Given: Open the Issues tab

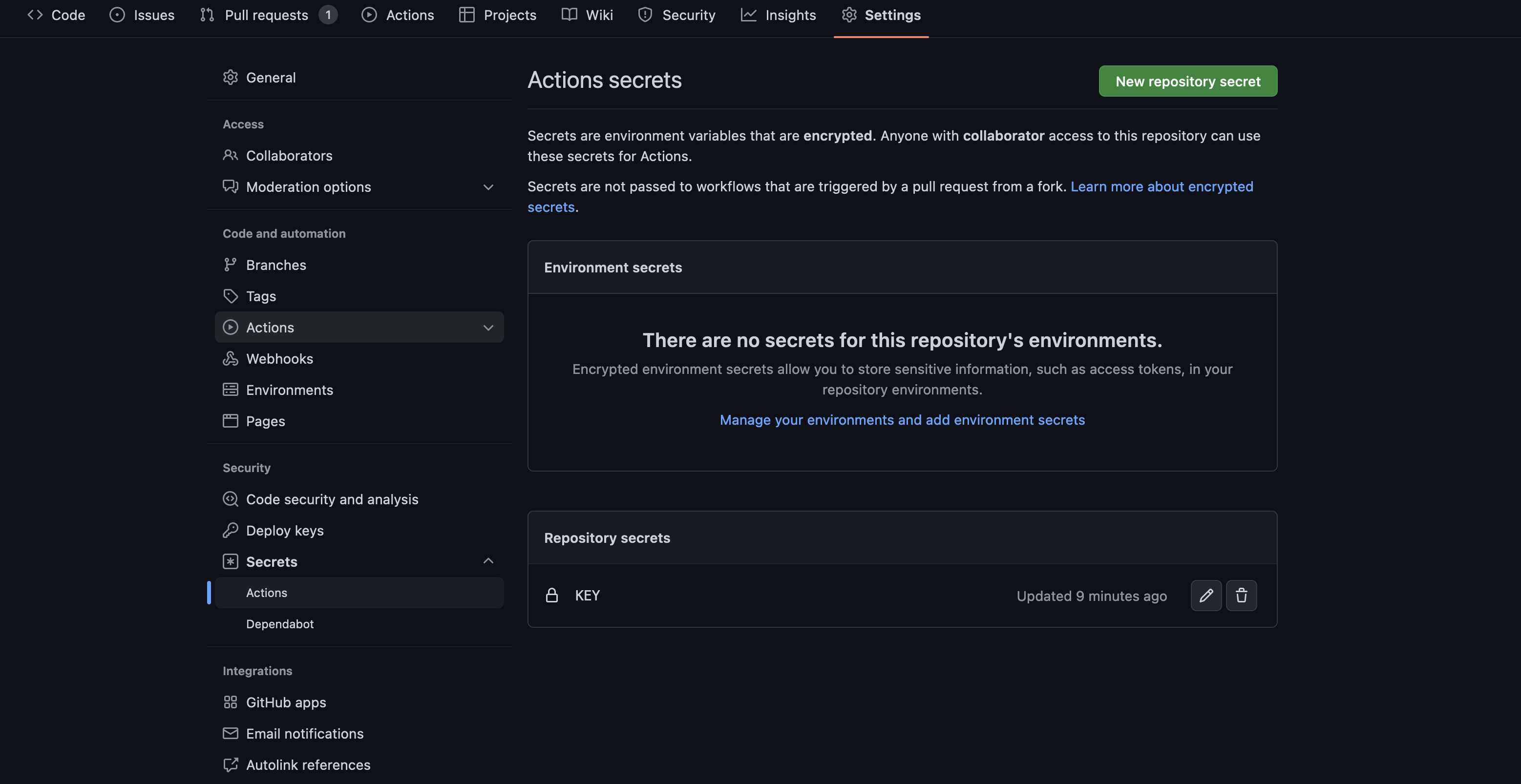Looking at the screenshot, I should (142, 15).
